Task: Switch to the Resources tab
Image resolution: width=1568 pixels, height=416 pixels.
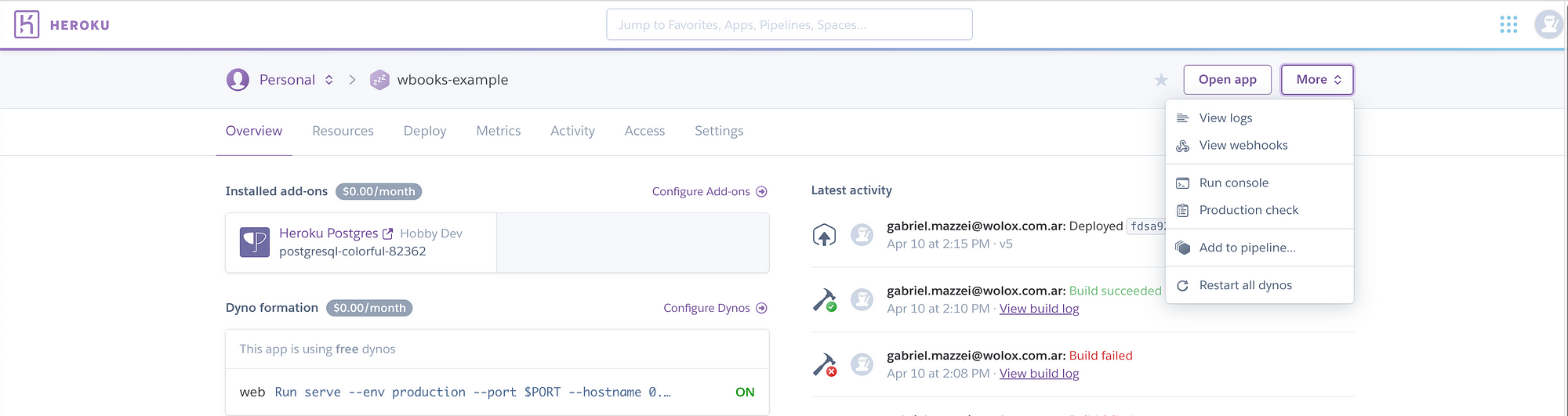Action: [x=343, y=131]
